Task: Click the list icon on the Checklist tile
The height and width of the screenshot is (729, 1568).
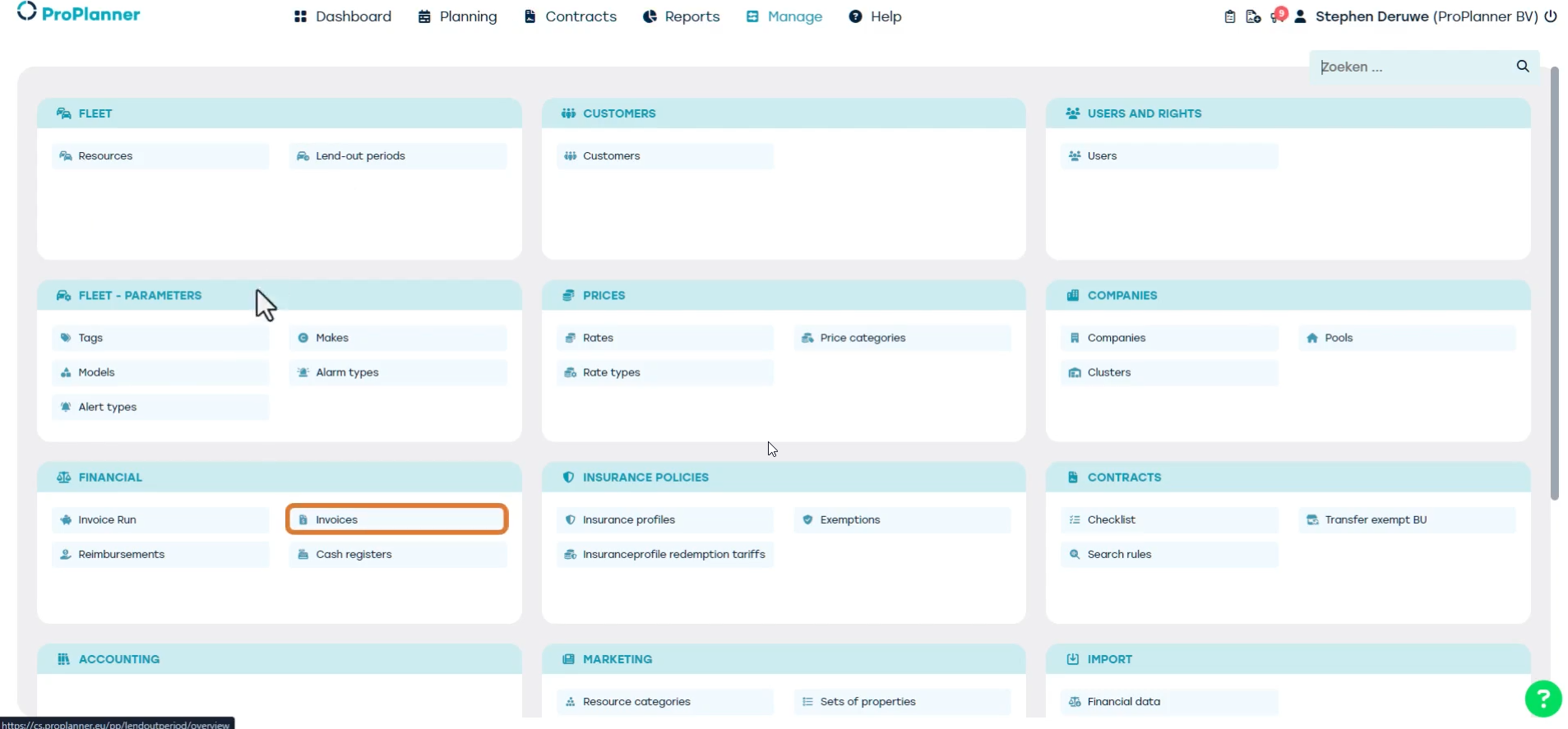Action: coord(1075,520)
